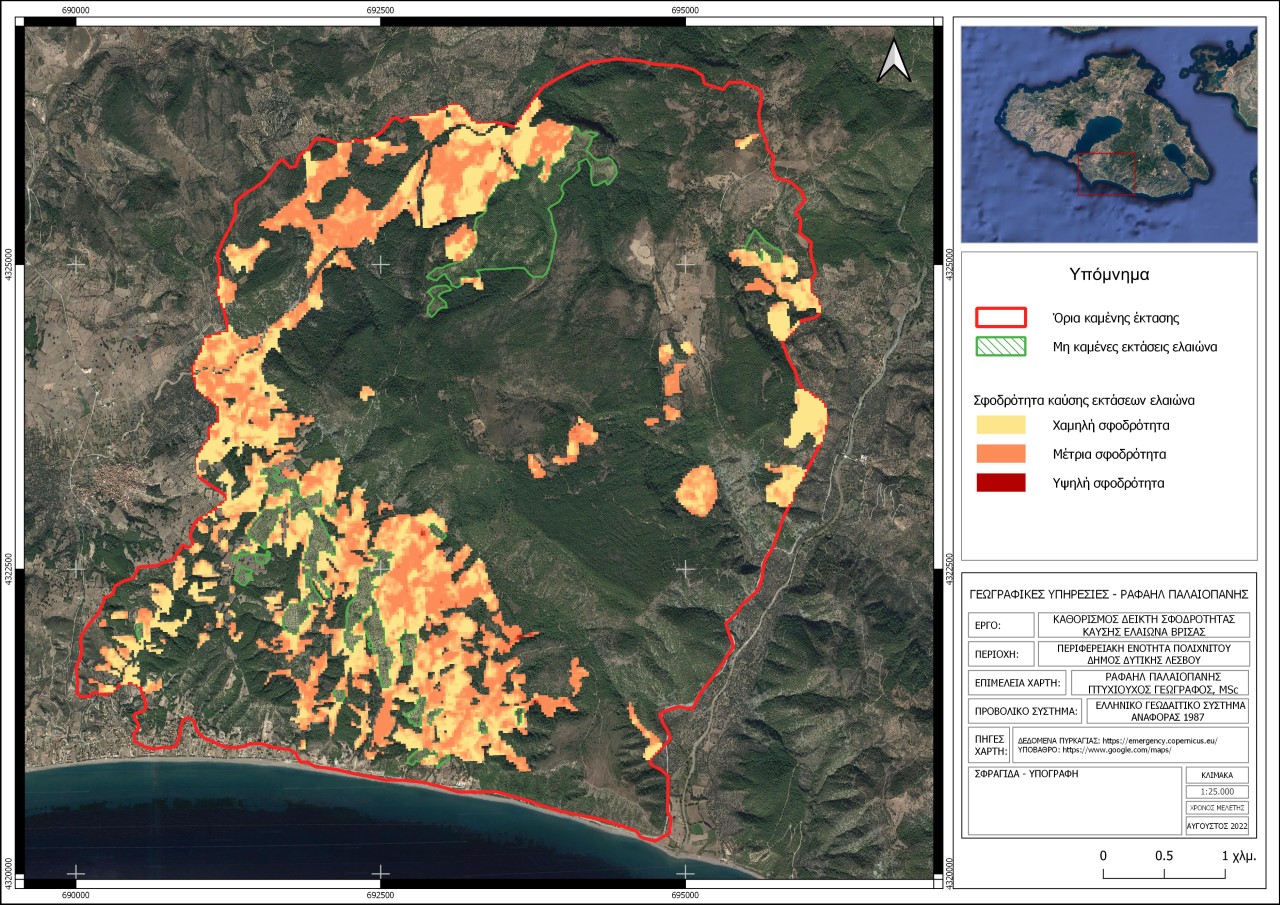Screen dimensions: 1280x905
Task: Select the low severity yellow swatch
Action: [1001, 425]
